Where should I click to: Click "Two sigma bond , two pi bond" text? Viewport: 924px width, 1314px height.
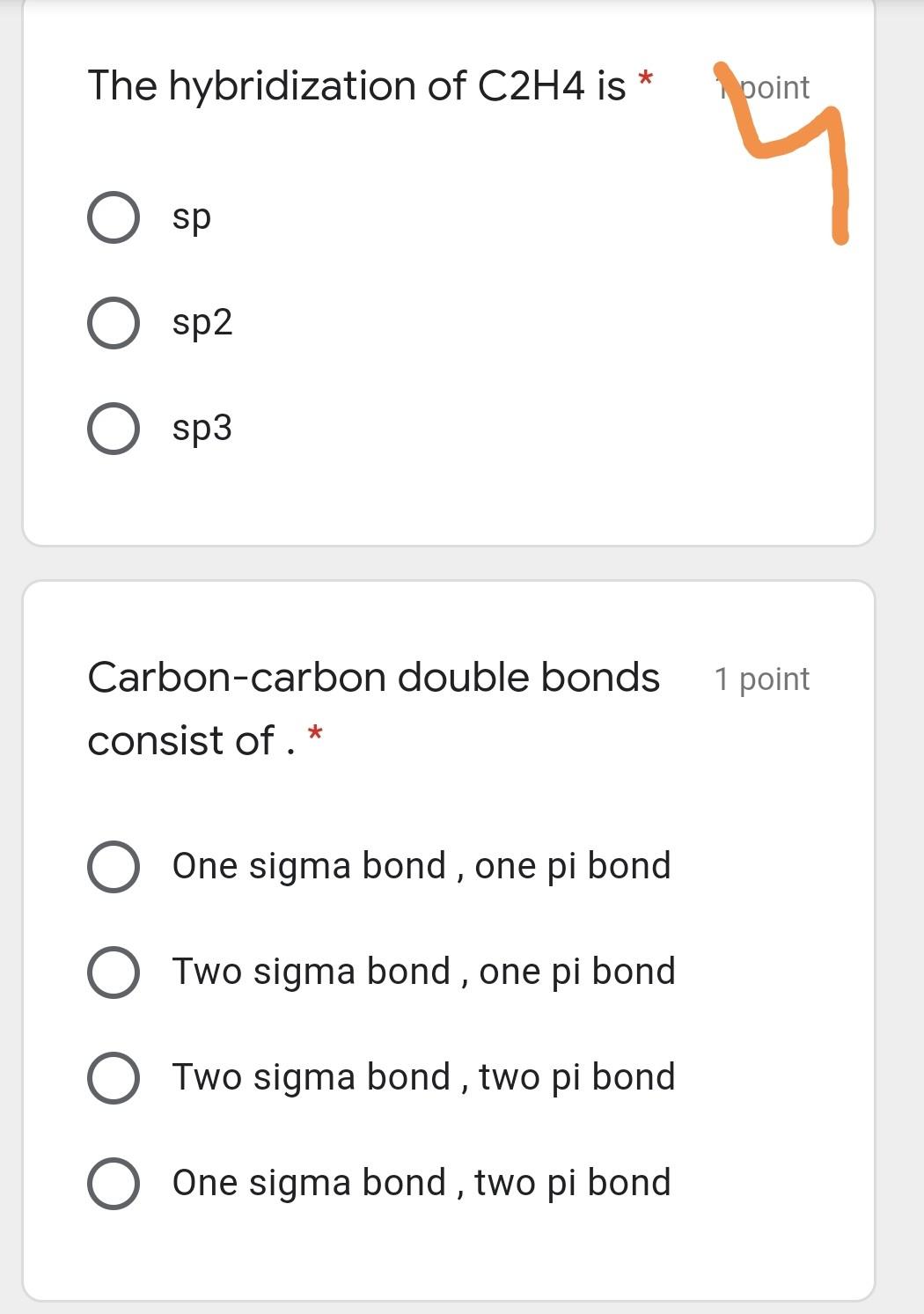[x=423, y=1077]
